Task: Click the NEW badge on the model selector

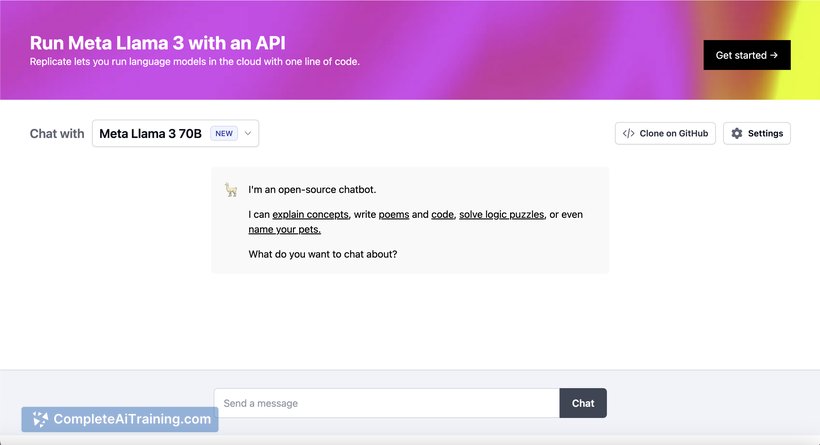Action: 224,133
